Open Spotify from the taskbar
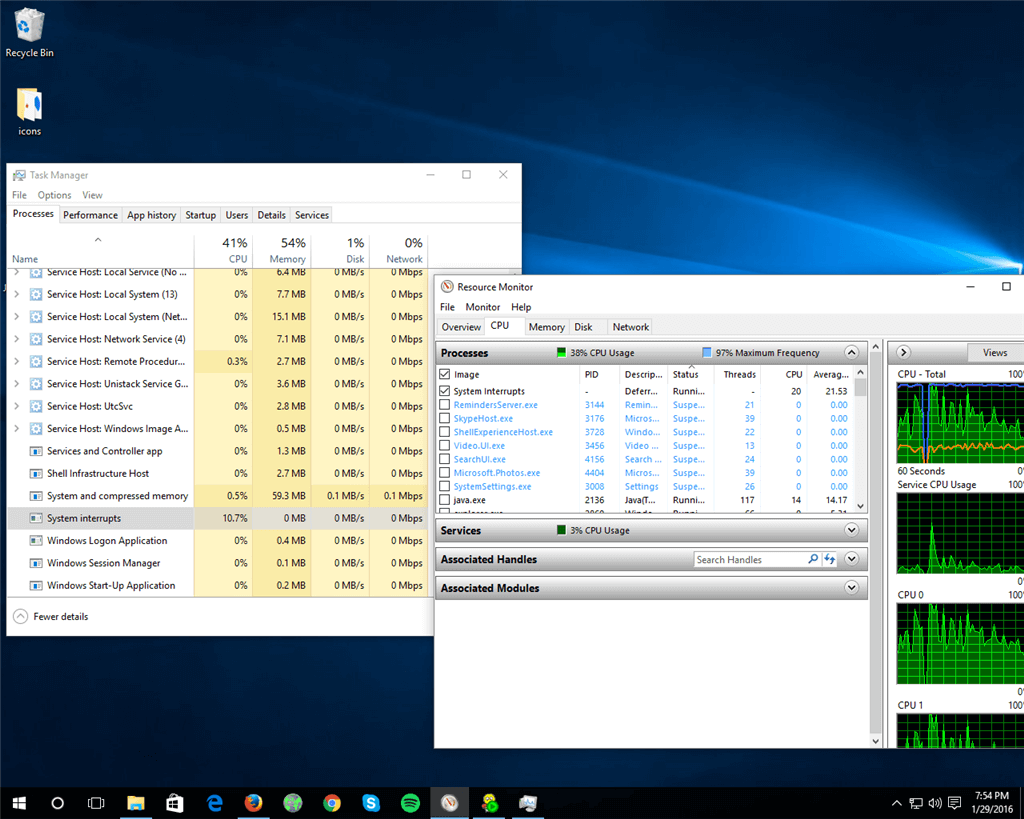Viewport: 1024px width, 819px height. pyautogui.click(x=410, y=802)
